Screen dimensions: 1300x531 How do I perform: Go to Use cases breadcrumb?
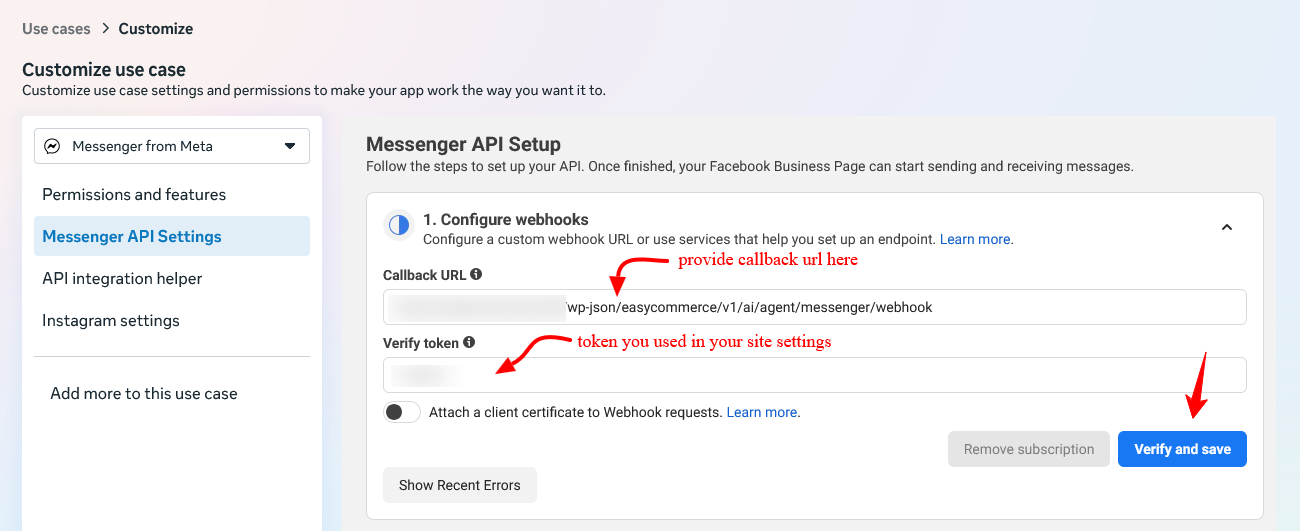click(x=56, y=28)
